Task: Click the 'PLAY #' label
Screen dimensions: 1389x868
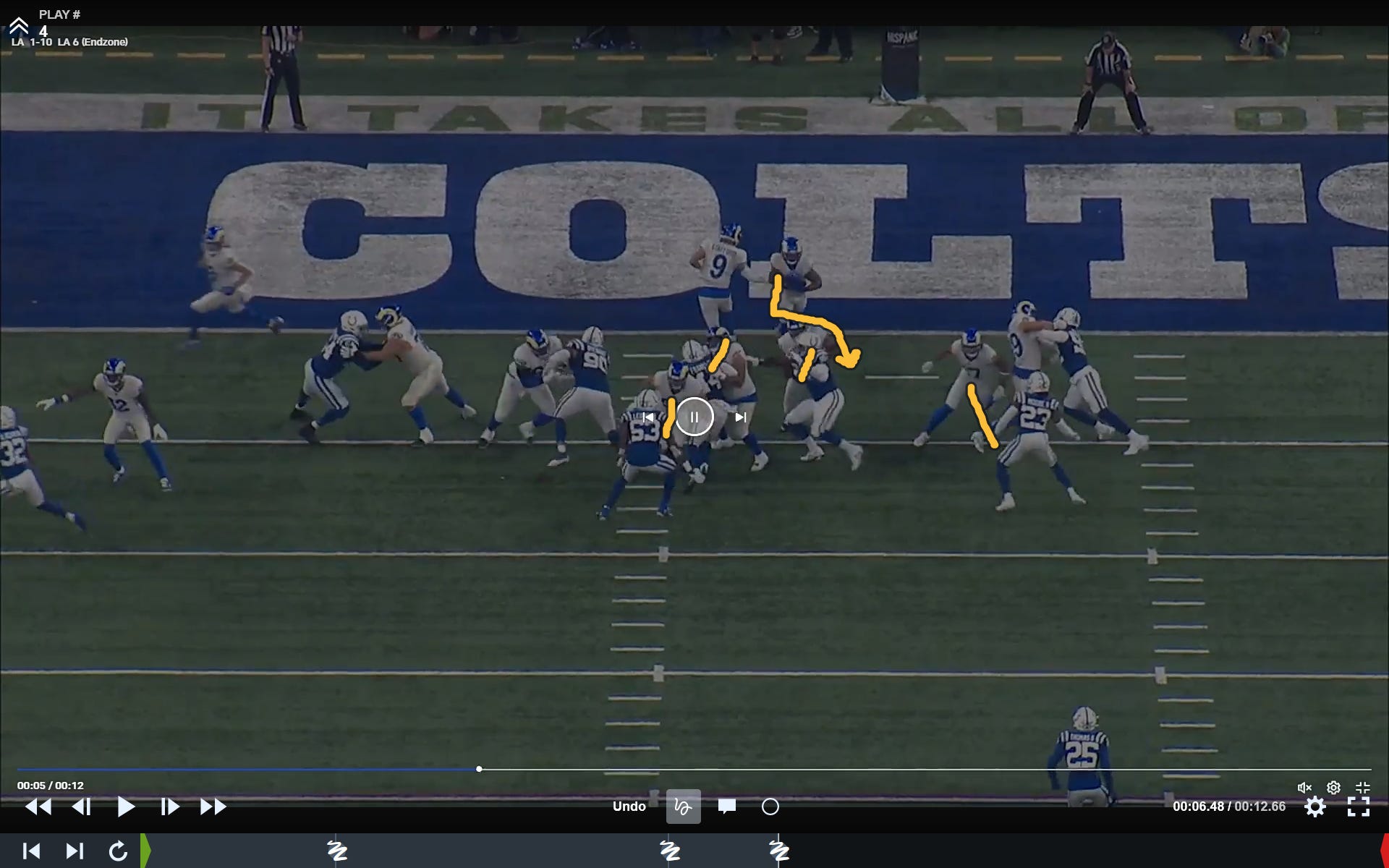Action: (59, 14)
